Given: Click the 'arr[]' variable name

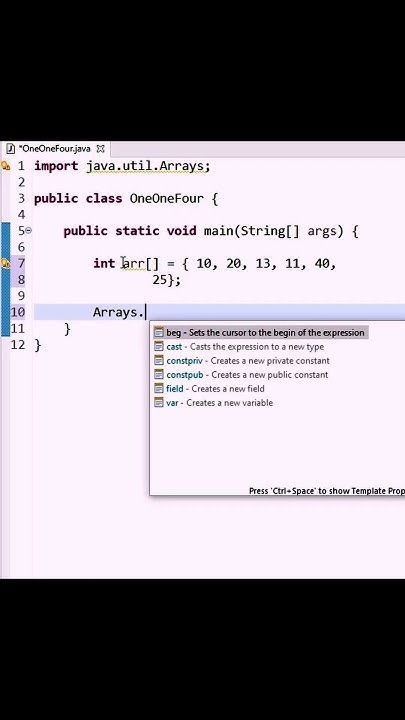Looking at the screenshot, I should point(141,264).
